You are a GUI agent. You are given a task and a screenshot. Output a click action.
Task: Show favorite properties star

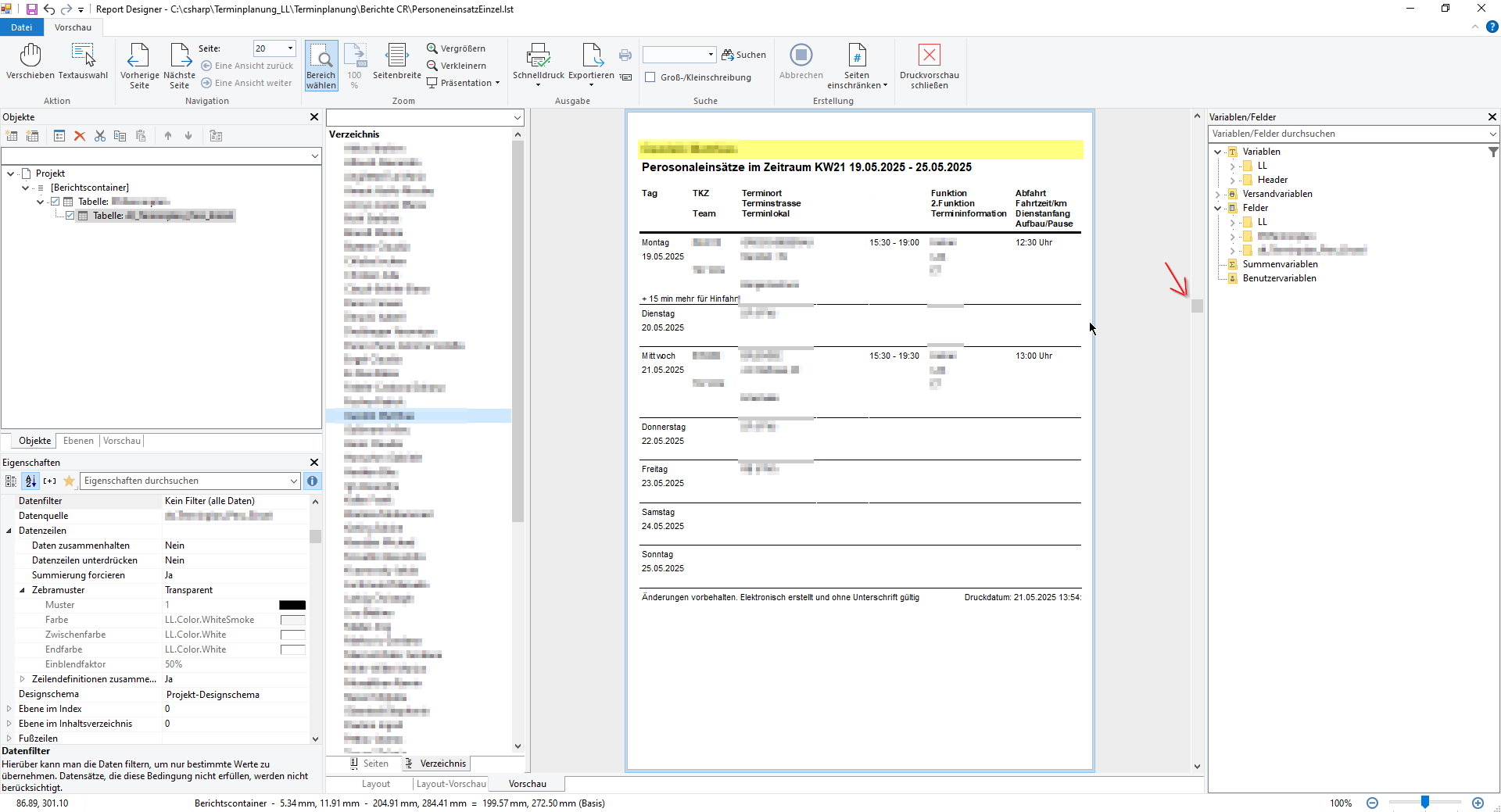point(69,481)
